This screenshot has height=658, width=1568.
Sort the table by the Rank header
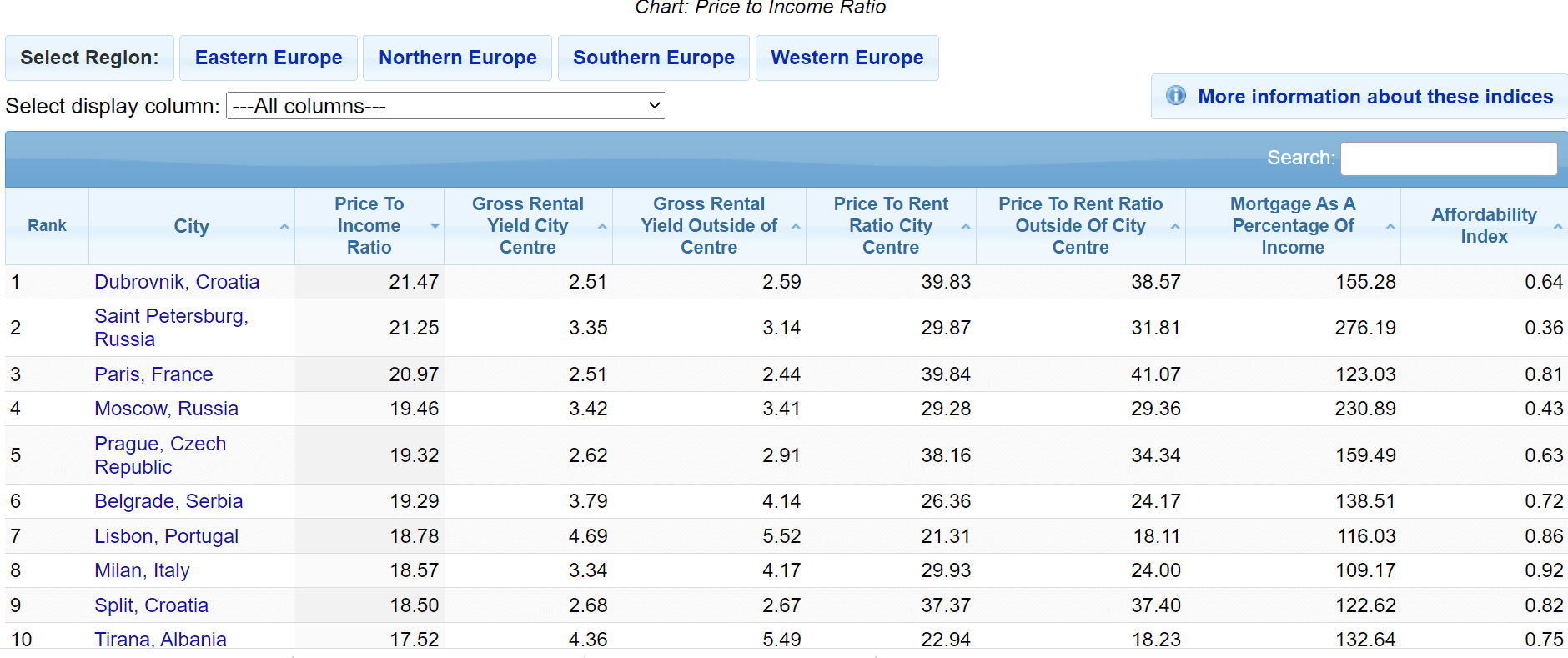(x=47, y=226)
